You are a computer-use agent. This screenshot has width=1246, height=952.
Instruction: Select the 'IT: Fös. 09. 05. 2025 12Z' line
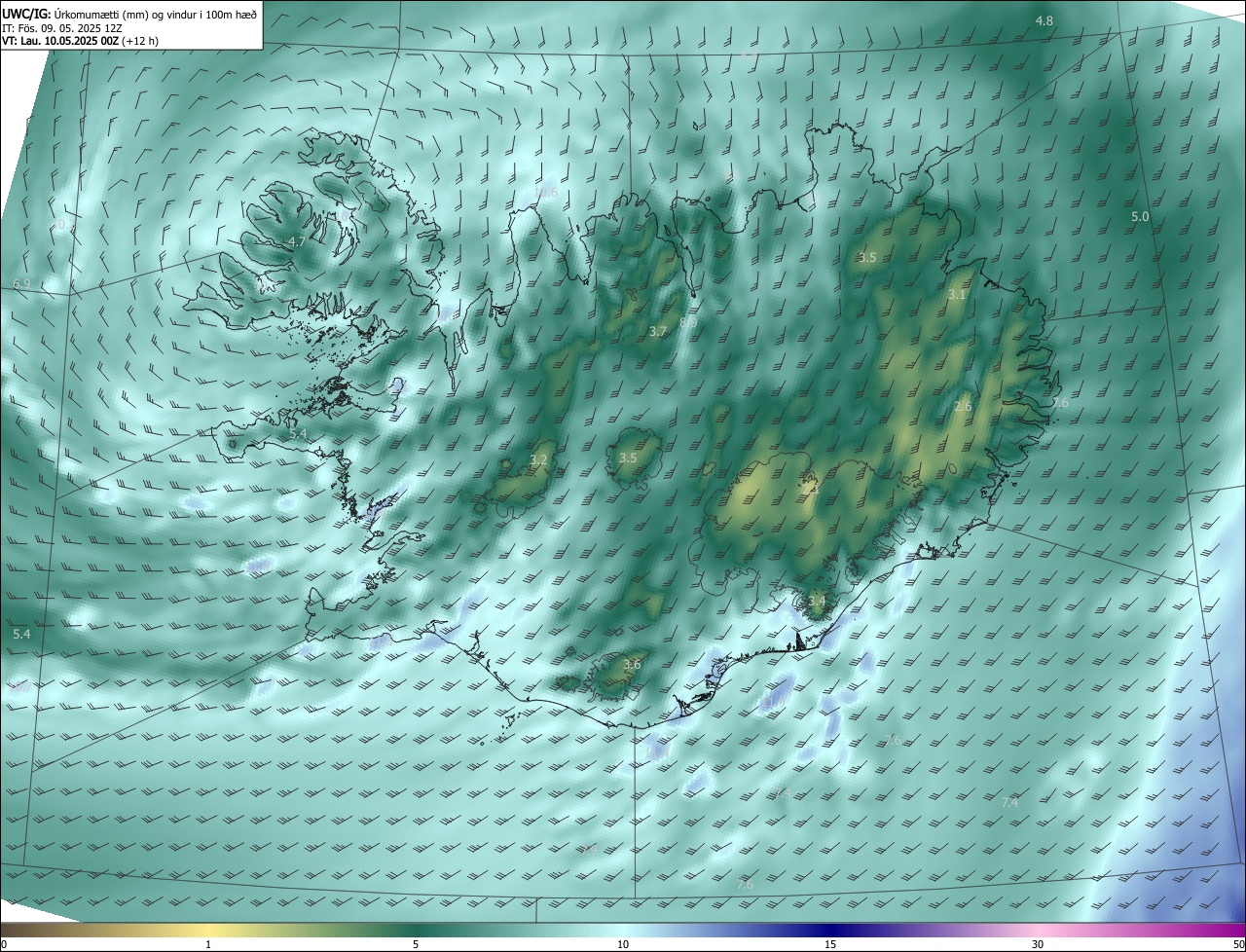62,28
